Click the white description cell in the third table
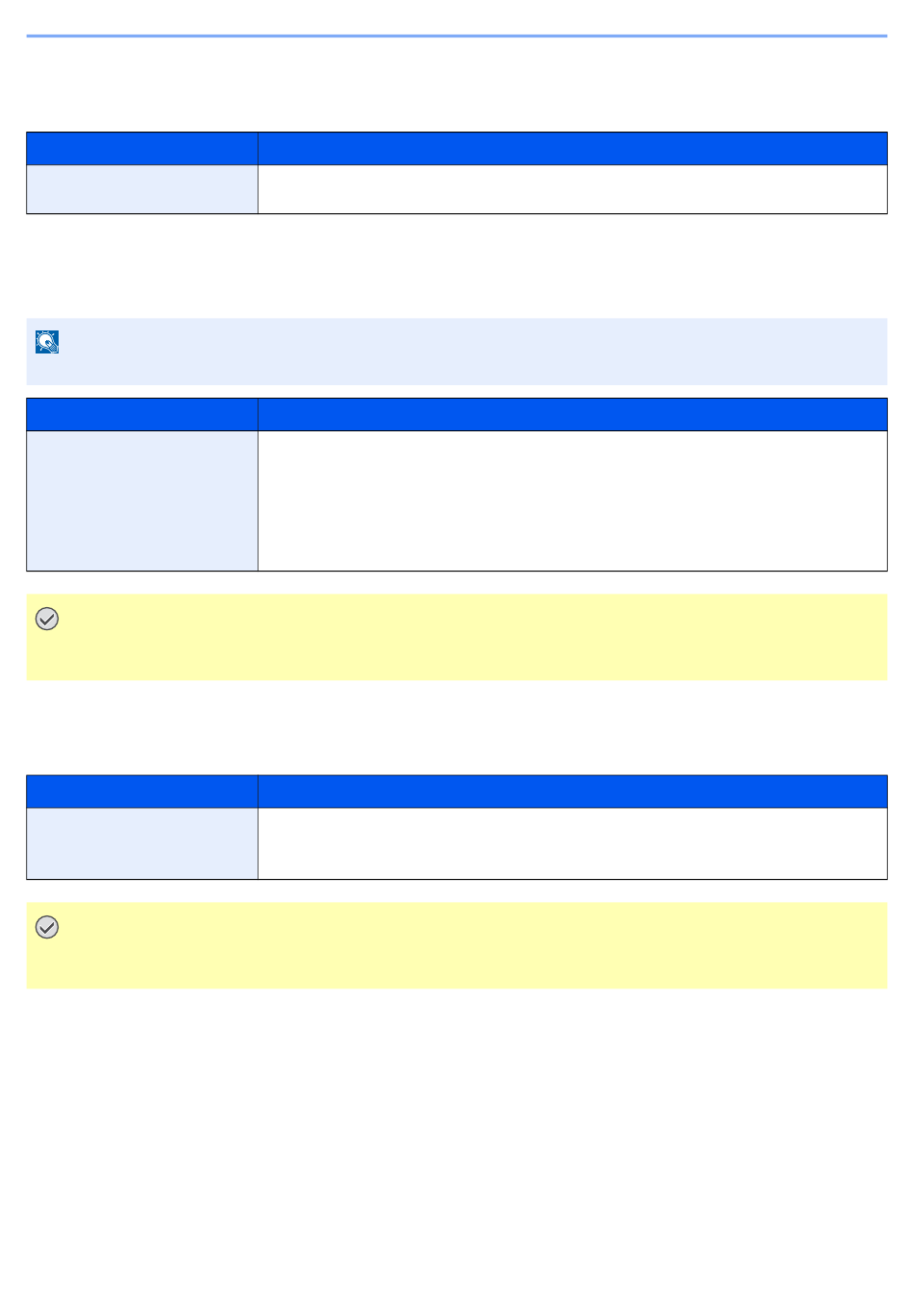 point(573,843)
